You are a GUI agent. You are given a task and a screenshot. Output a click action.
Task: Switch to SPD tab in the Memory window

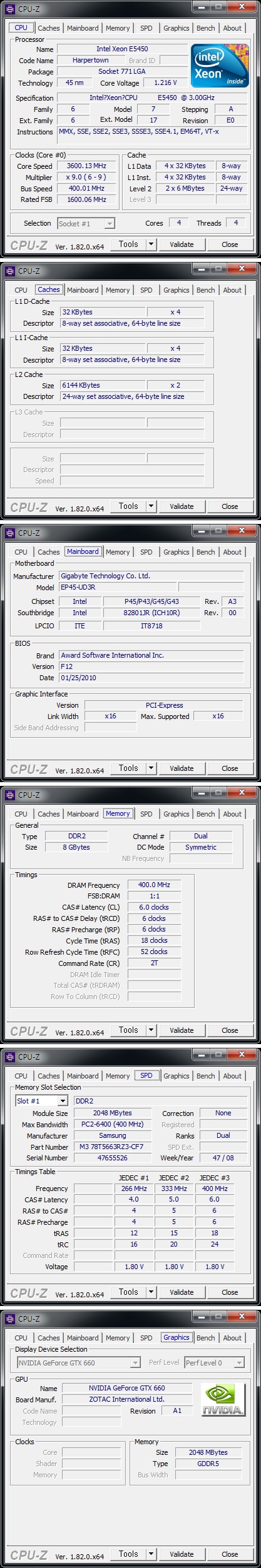[146, 814]
